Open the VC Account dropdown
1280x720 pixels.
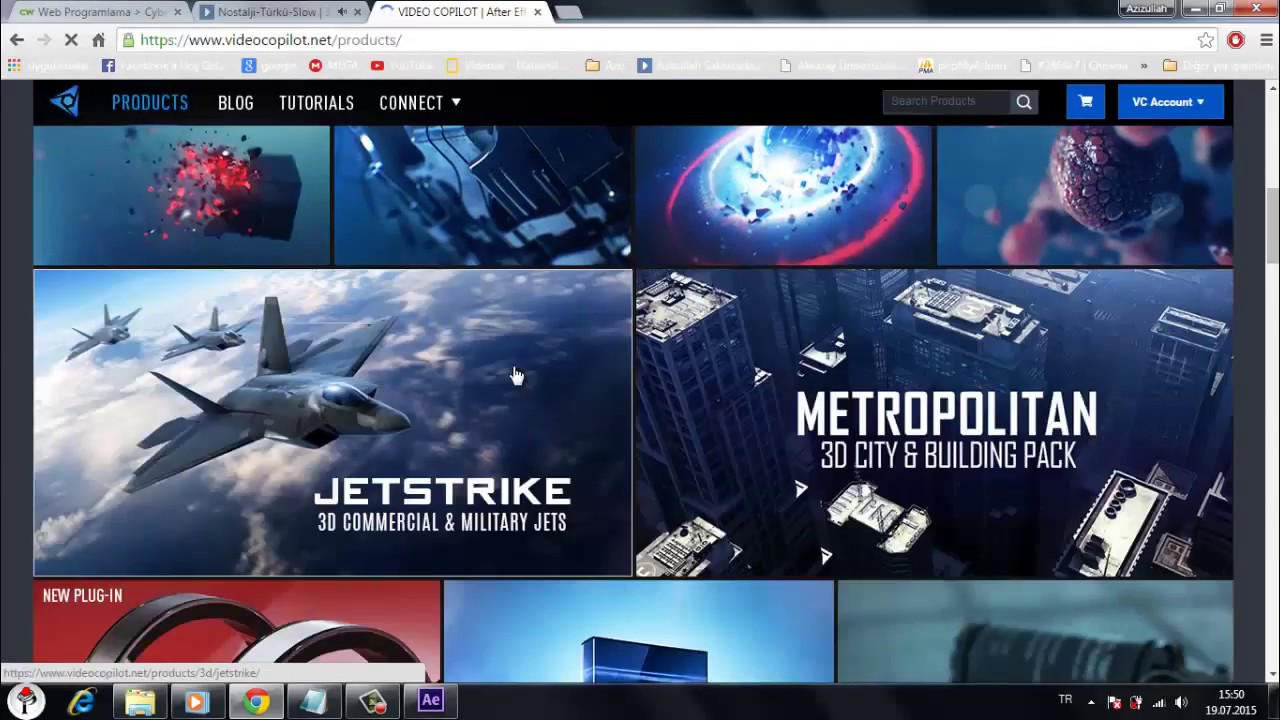[1170, 101]
